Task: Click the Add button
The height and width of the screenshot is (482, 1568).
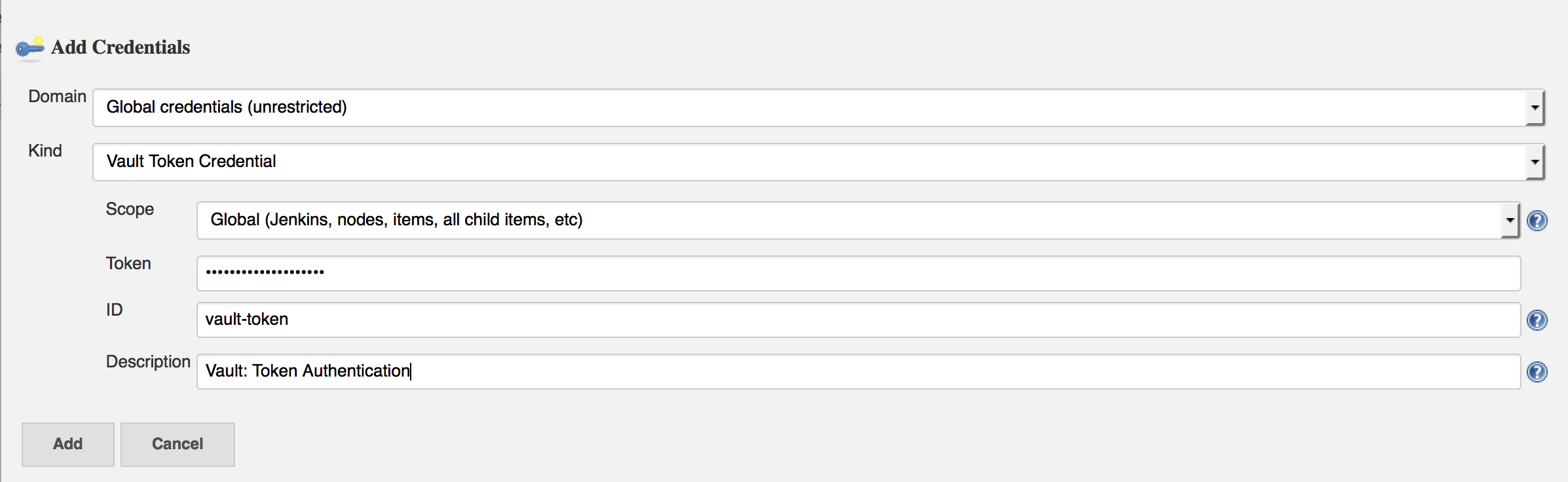Action: (x=68, y=444)
